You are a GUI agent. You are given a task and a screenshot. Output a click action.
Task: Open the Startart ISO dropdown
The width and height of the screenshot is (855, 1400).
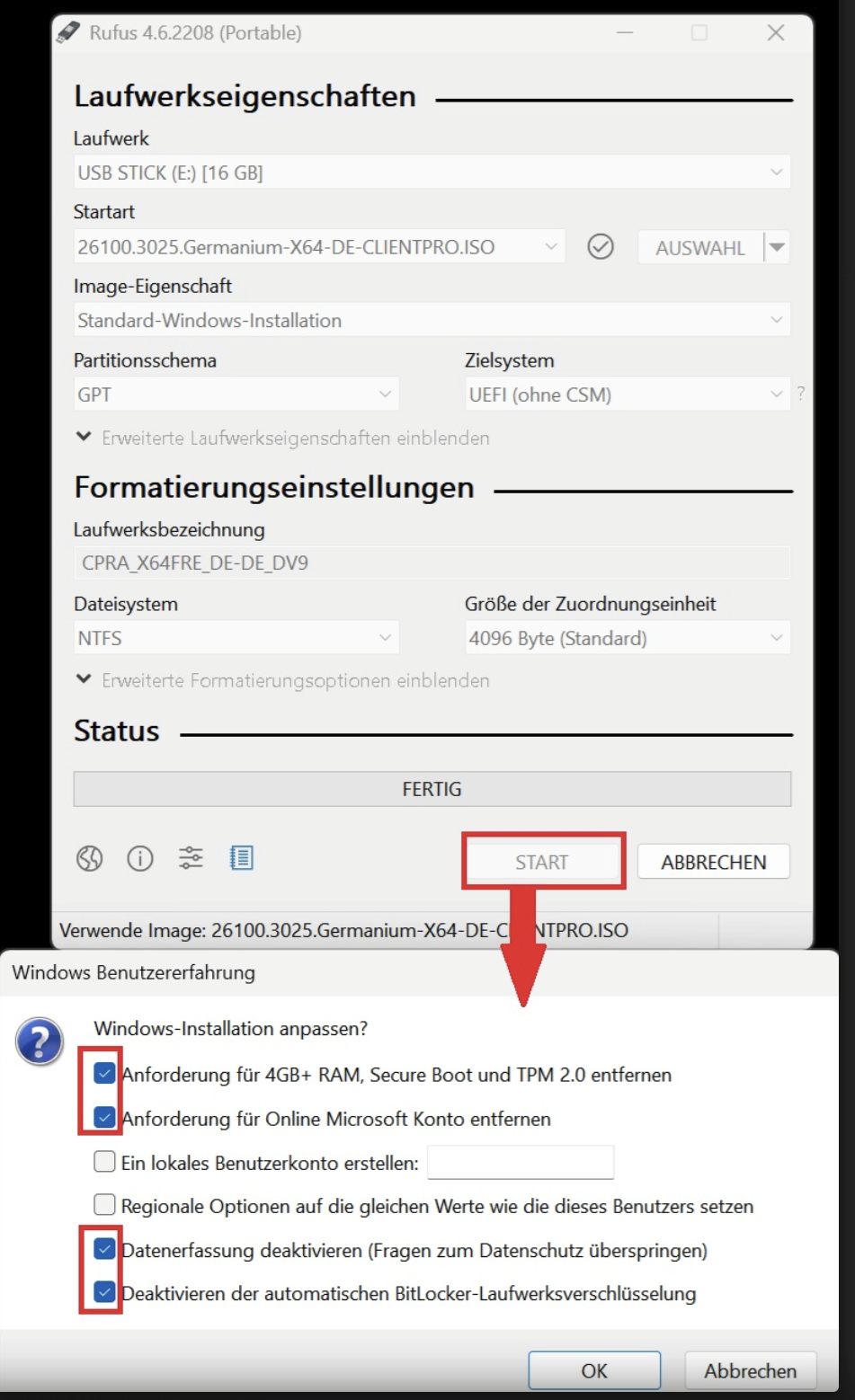pyautogui.click(x=319, y=247)
